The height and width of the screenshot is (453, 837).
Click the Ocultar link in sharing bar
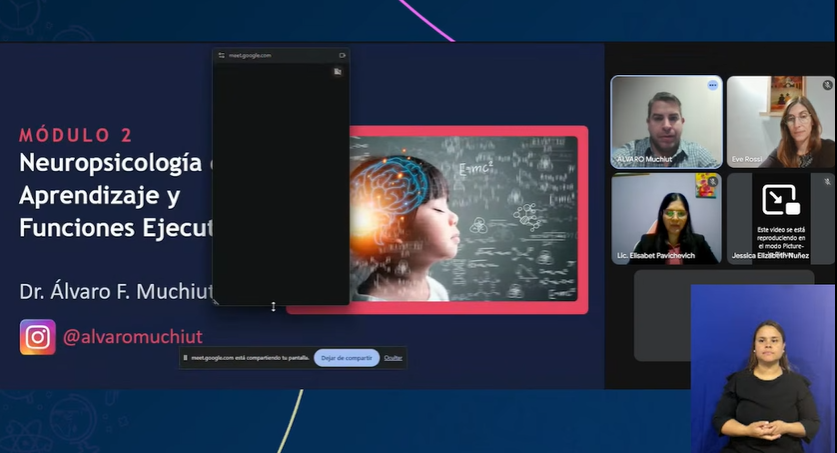coord(393,358)
